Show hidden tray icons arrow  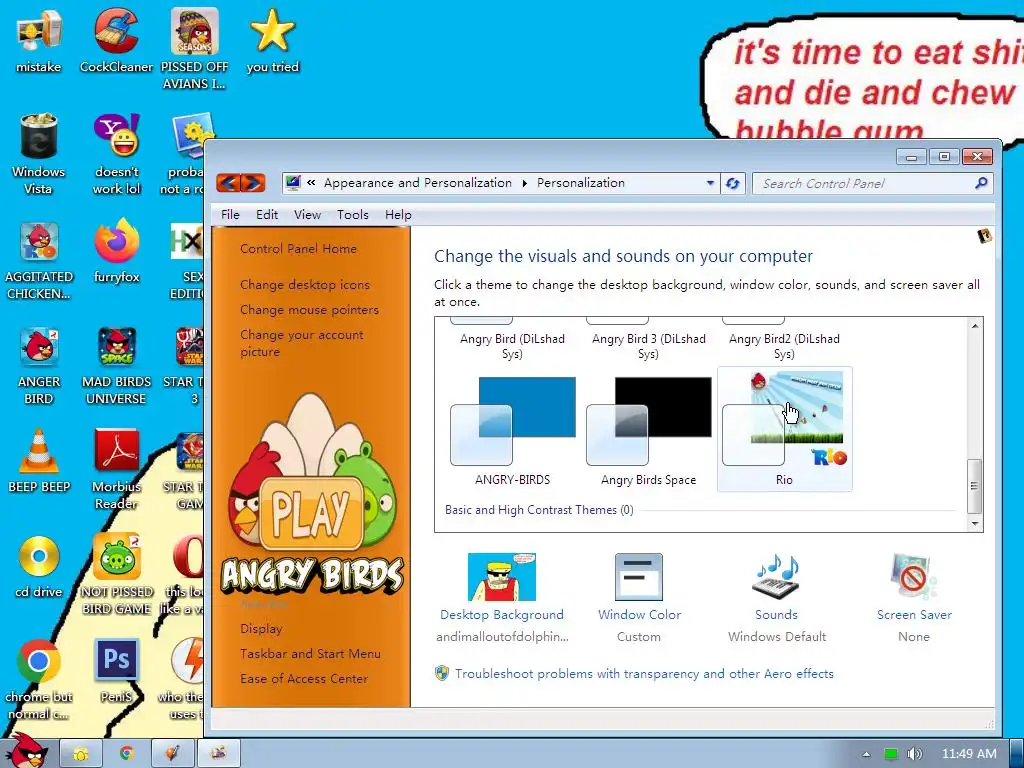point(867,754)
